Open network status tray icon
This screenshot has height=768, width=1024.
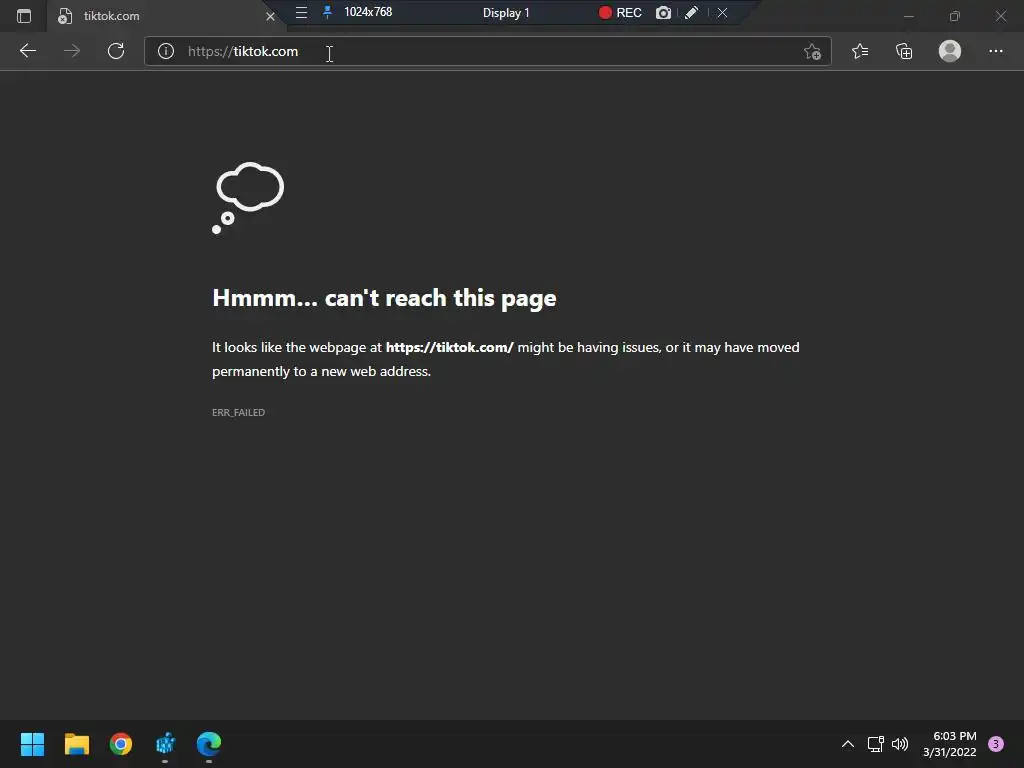click(x=875, y=744)
